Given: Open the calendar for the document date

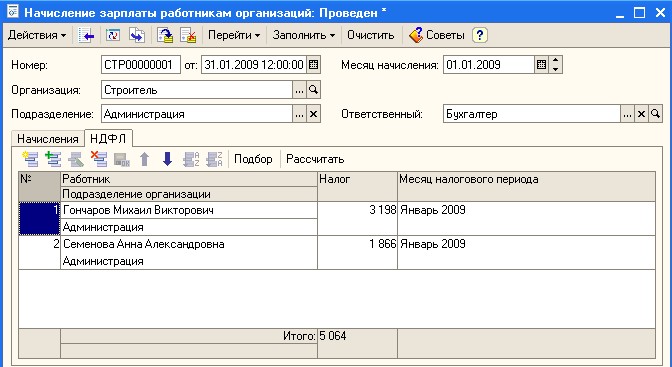Looking at the screenshot, I should [x=314, y=65].
